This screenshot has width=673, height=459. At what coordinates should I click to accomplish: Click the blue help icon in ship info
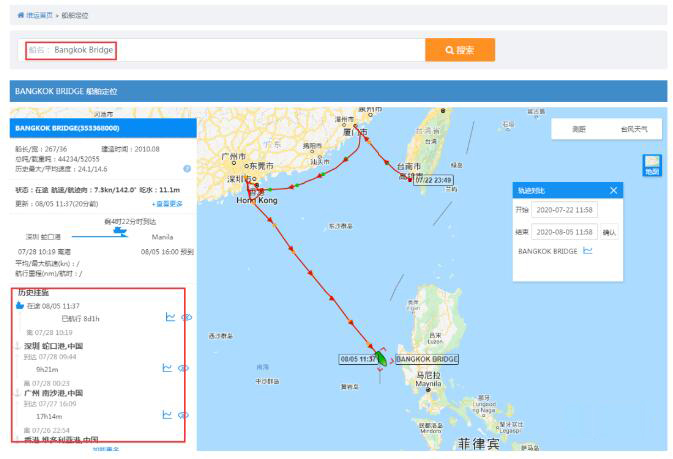point(187,168)
